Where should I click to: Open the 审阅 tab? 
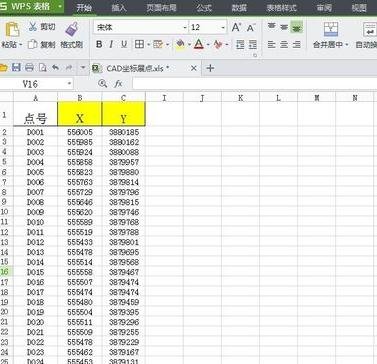(324, 8)
